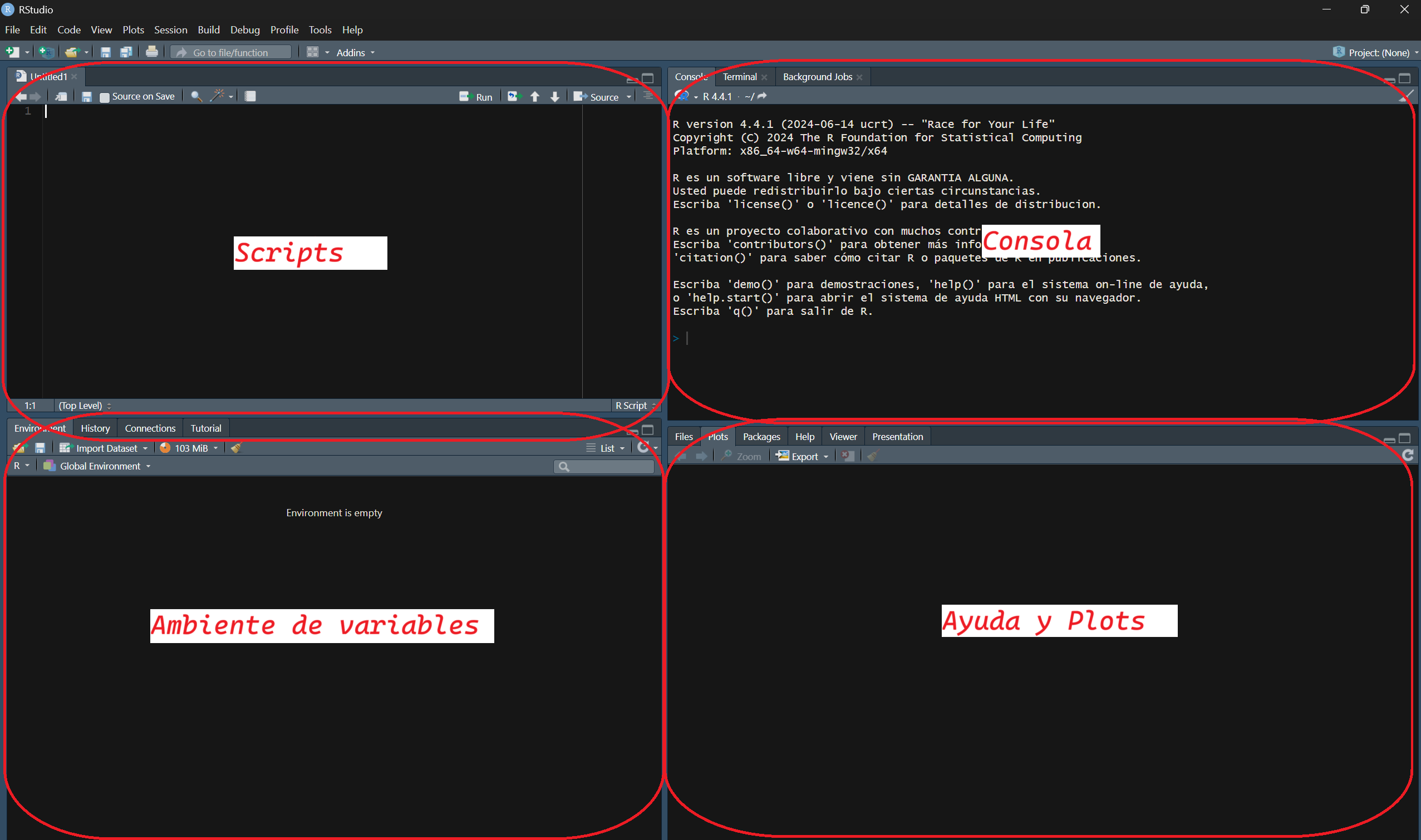Image resolution: width=1421 pixels, height=840 pixels.
Task: Switch to the Connections tab
Action: (x=150, y=428)
